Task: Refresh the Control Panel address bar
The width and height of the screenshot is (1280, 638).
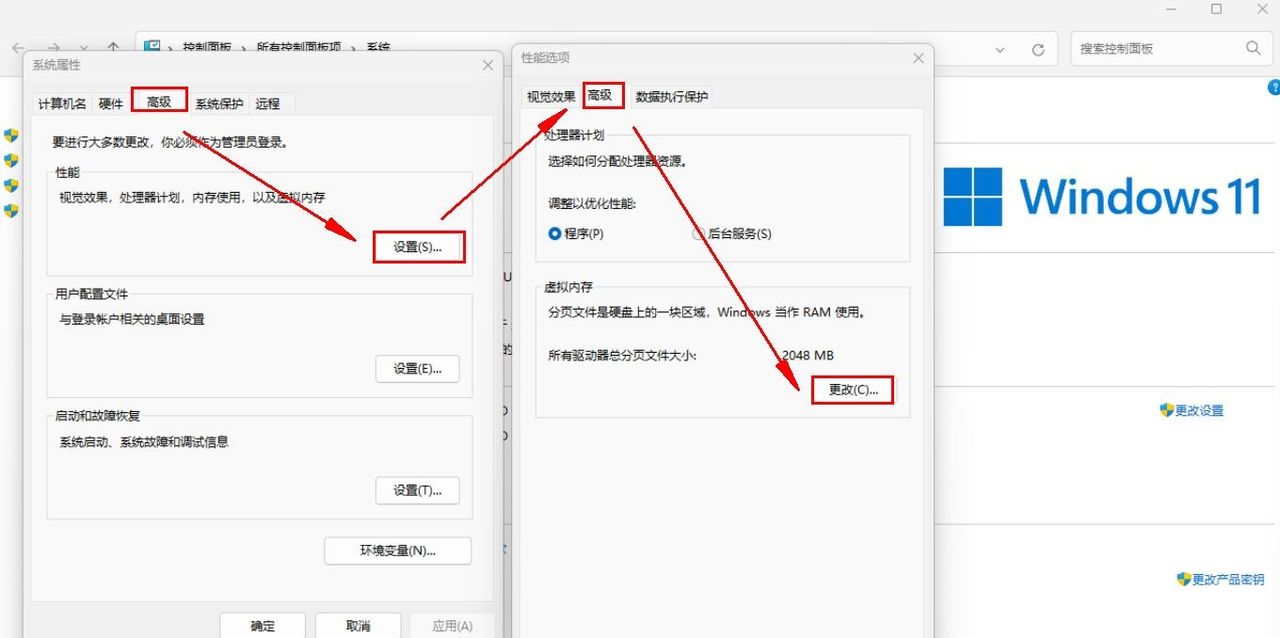Action: (x=1038, y=49)
